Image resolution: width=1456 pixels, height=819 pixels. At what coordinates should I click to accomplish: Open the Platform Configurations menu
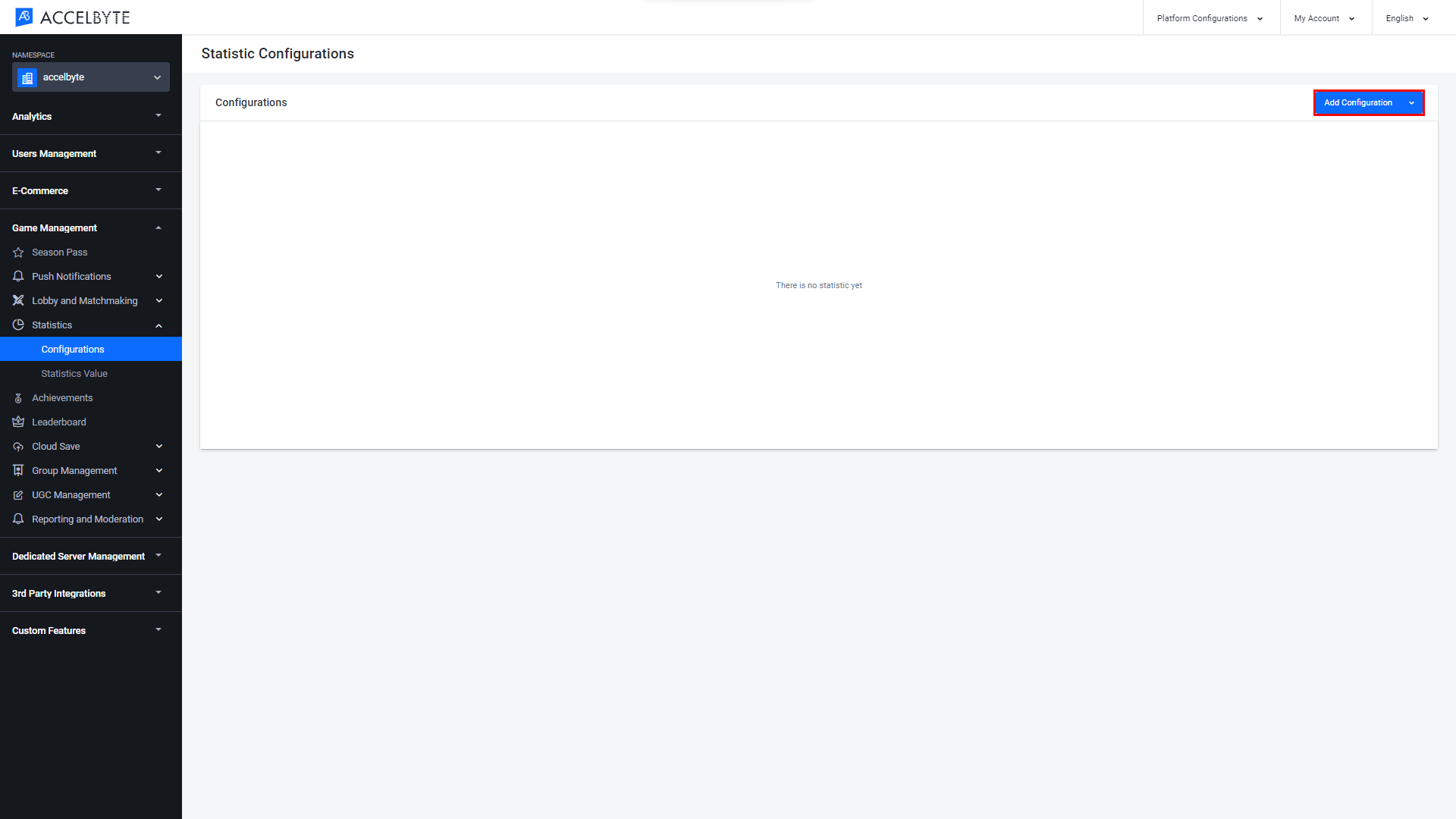(x=1211, y=18)
